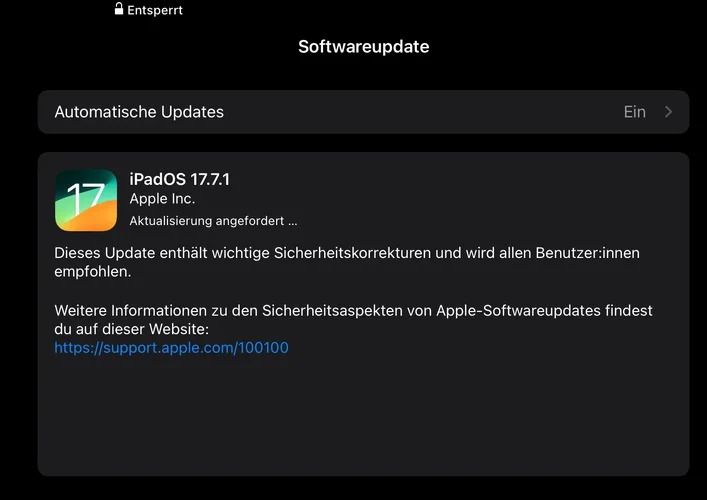
Task: Tap the 'Dieses Update enthält wichtige' description line
Action: (x=162, y=253)
